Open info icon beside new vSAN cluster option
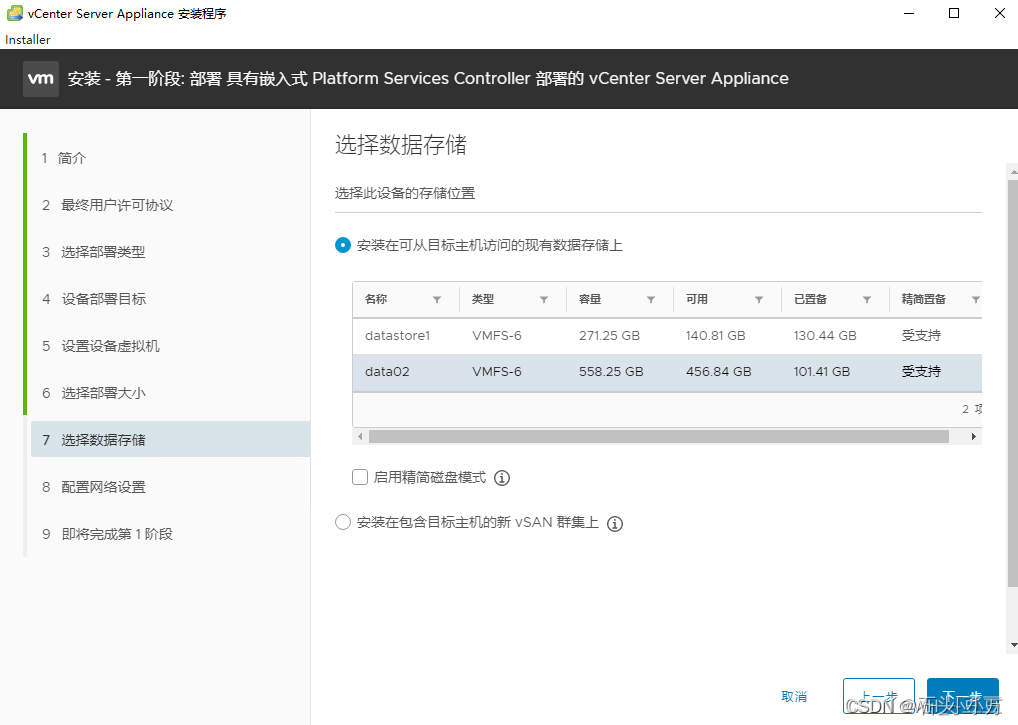The width and height of the screenshot is (1018, 725). [x=615, y=524]
